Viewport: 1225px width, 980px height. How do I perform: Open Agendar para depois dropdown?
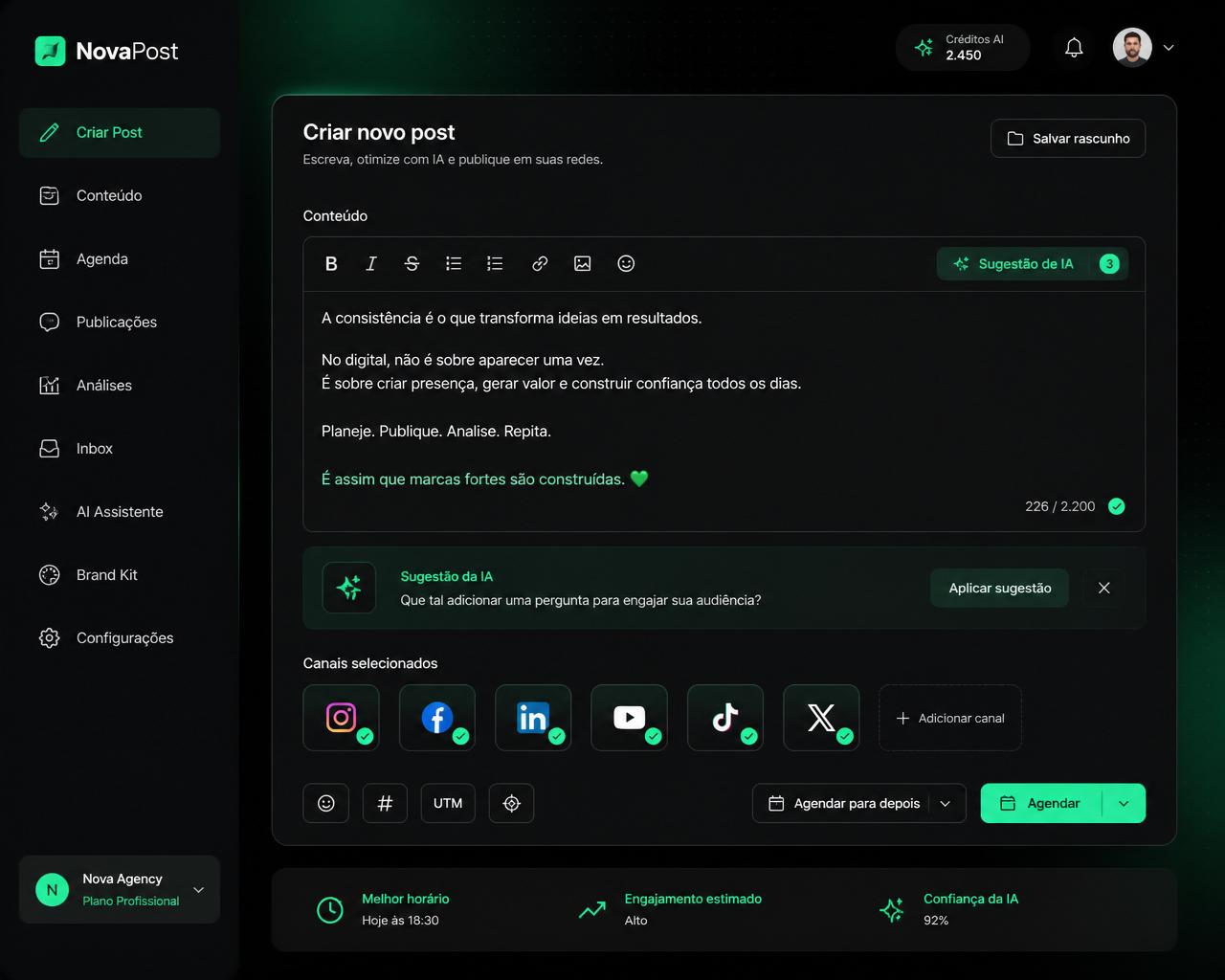[859, 803]
